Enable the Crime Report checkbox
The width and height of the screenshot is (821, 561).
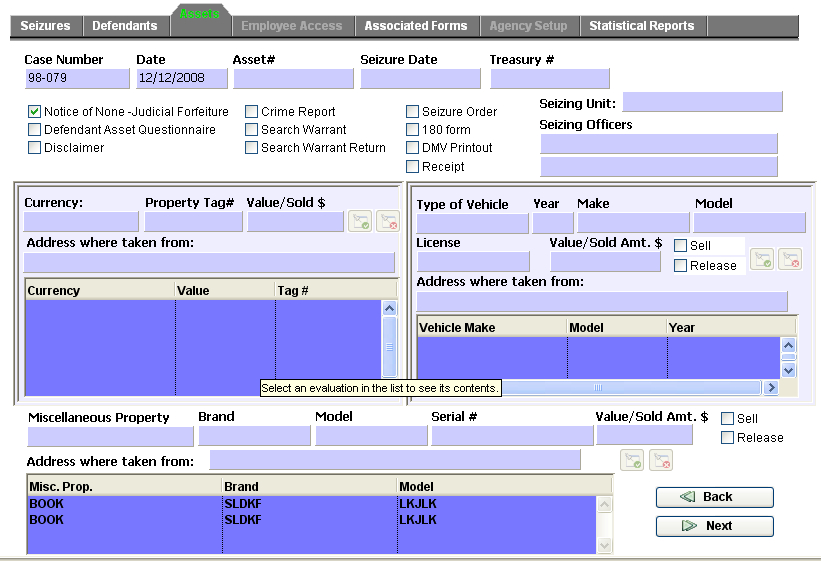coord(251,112)
